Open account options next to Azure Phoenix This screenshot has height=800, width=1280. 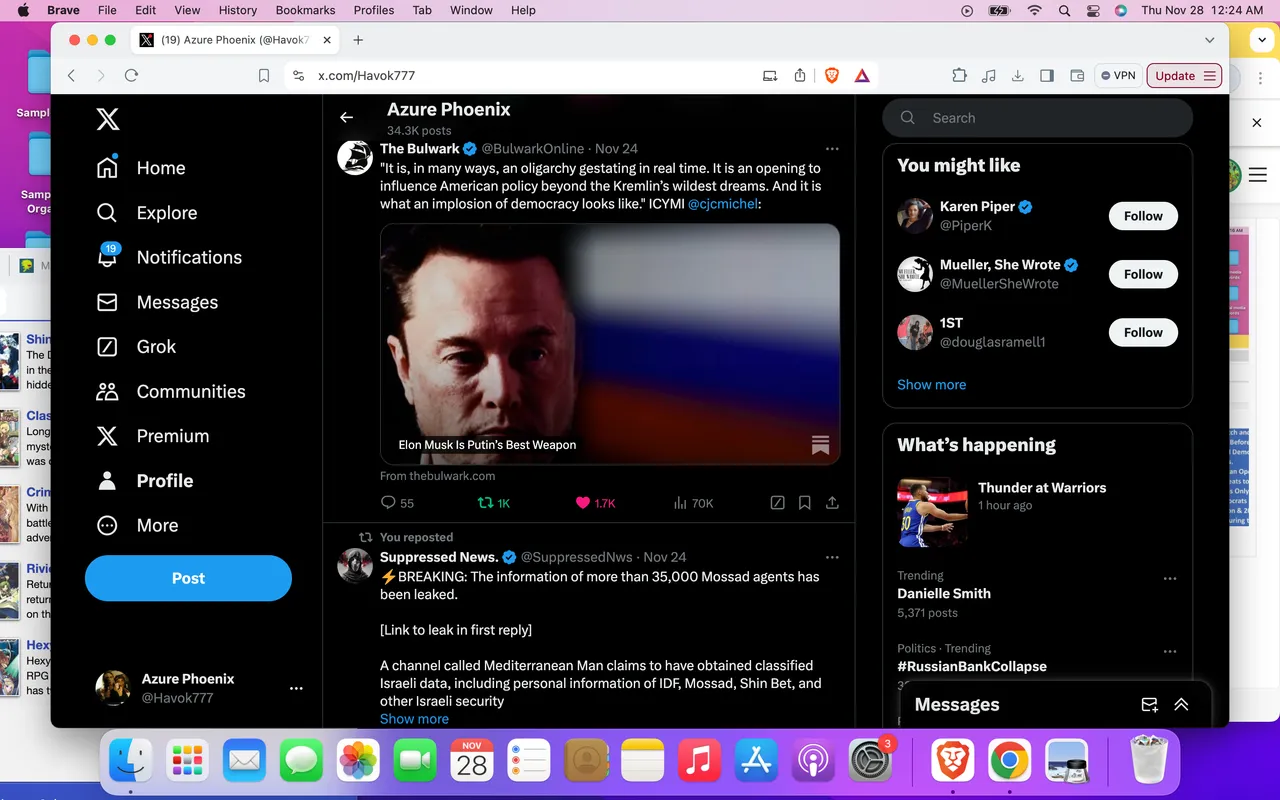(x=296, y=688)
